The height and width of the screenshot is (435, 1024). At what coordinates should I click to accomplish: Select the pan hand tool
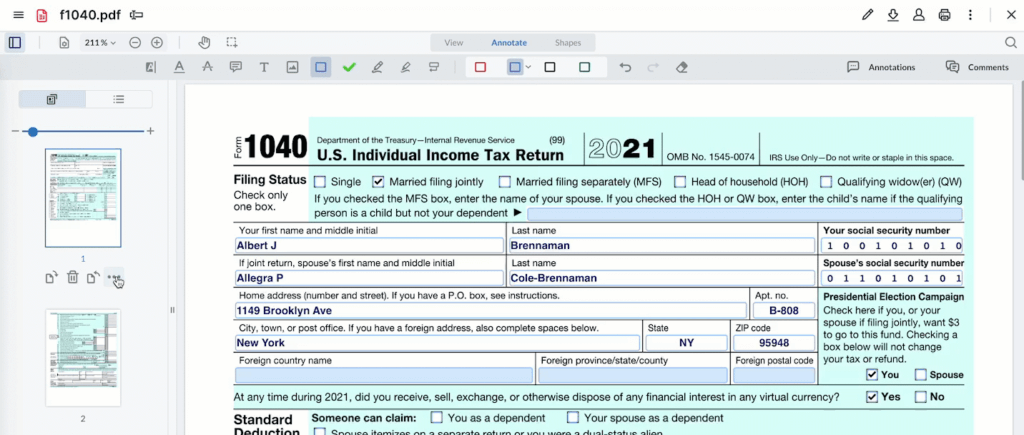tap(205, 42)
